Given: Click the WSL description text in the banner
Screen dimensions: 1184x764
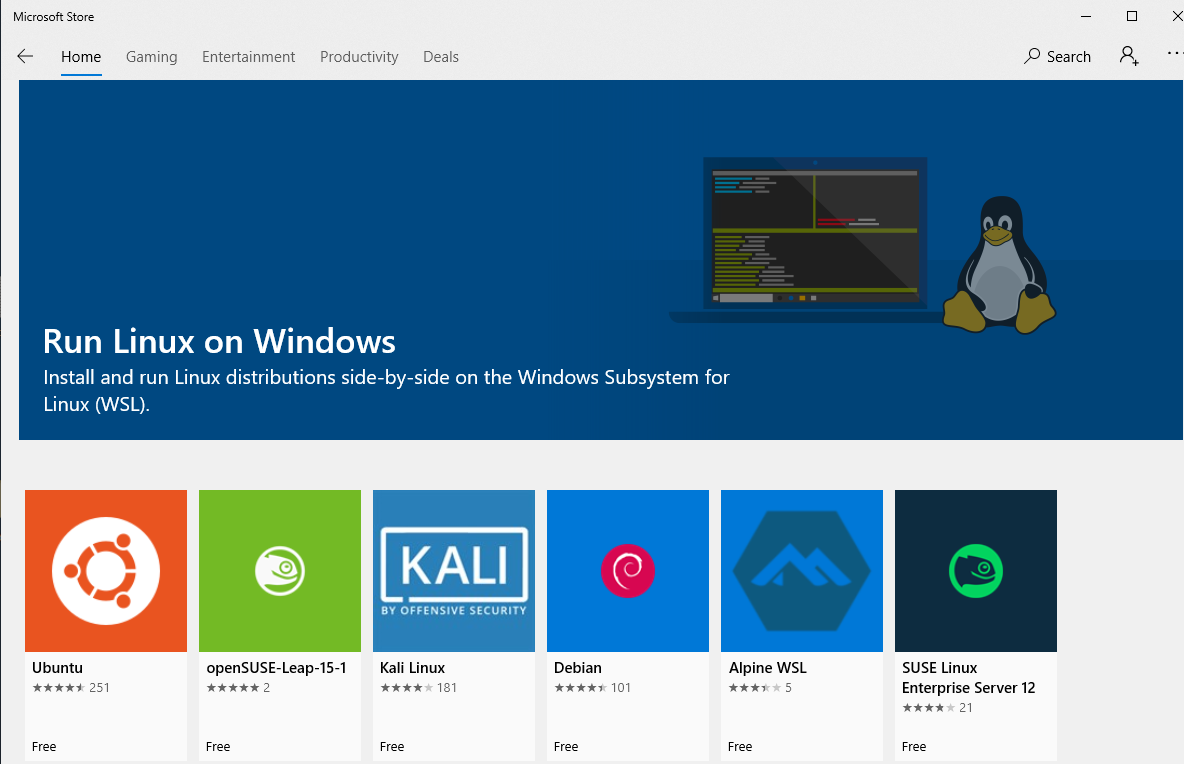Looking at the screenshot, I should click(x=386, y=390).
